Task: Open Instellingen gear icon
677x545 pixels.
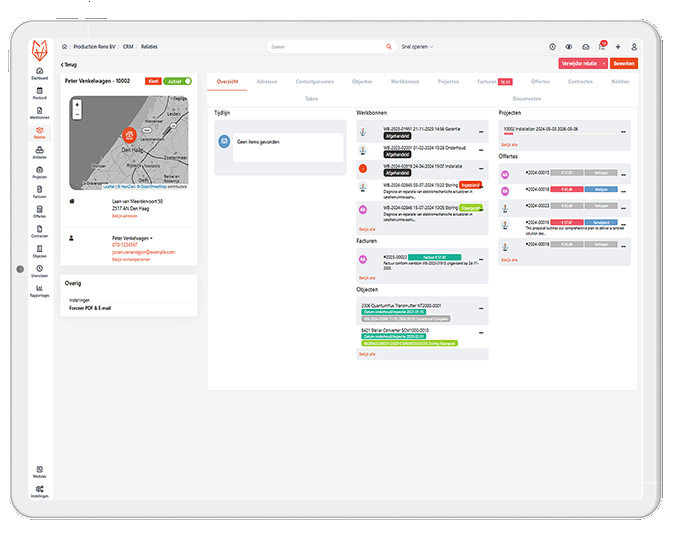Action: click(x=39, y=490)
